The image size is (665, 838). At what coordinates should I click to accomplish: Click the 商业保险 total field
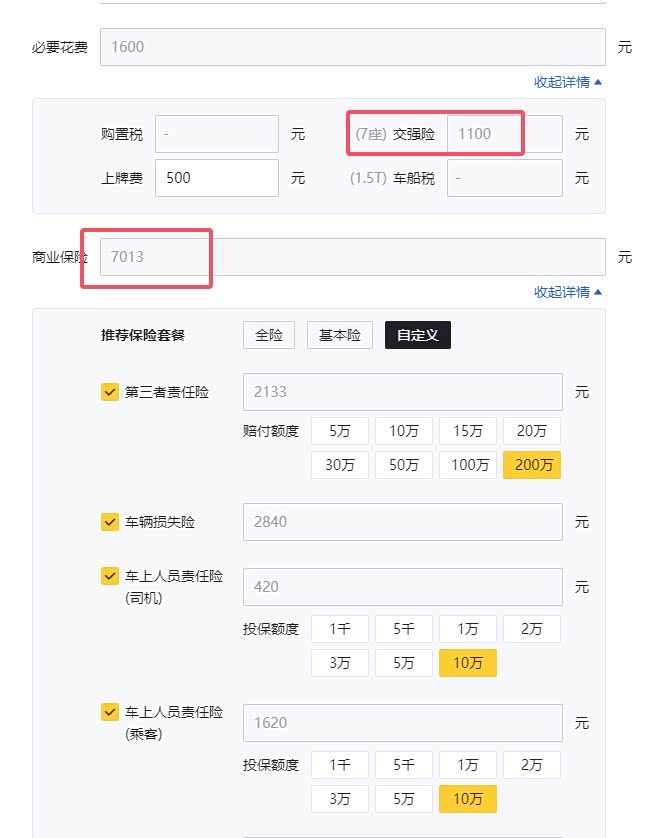(x=352, y=257)
